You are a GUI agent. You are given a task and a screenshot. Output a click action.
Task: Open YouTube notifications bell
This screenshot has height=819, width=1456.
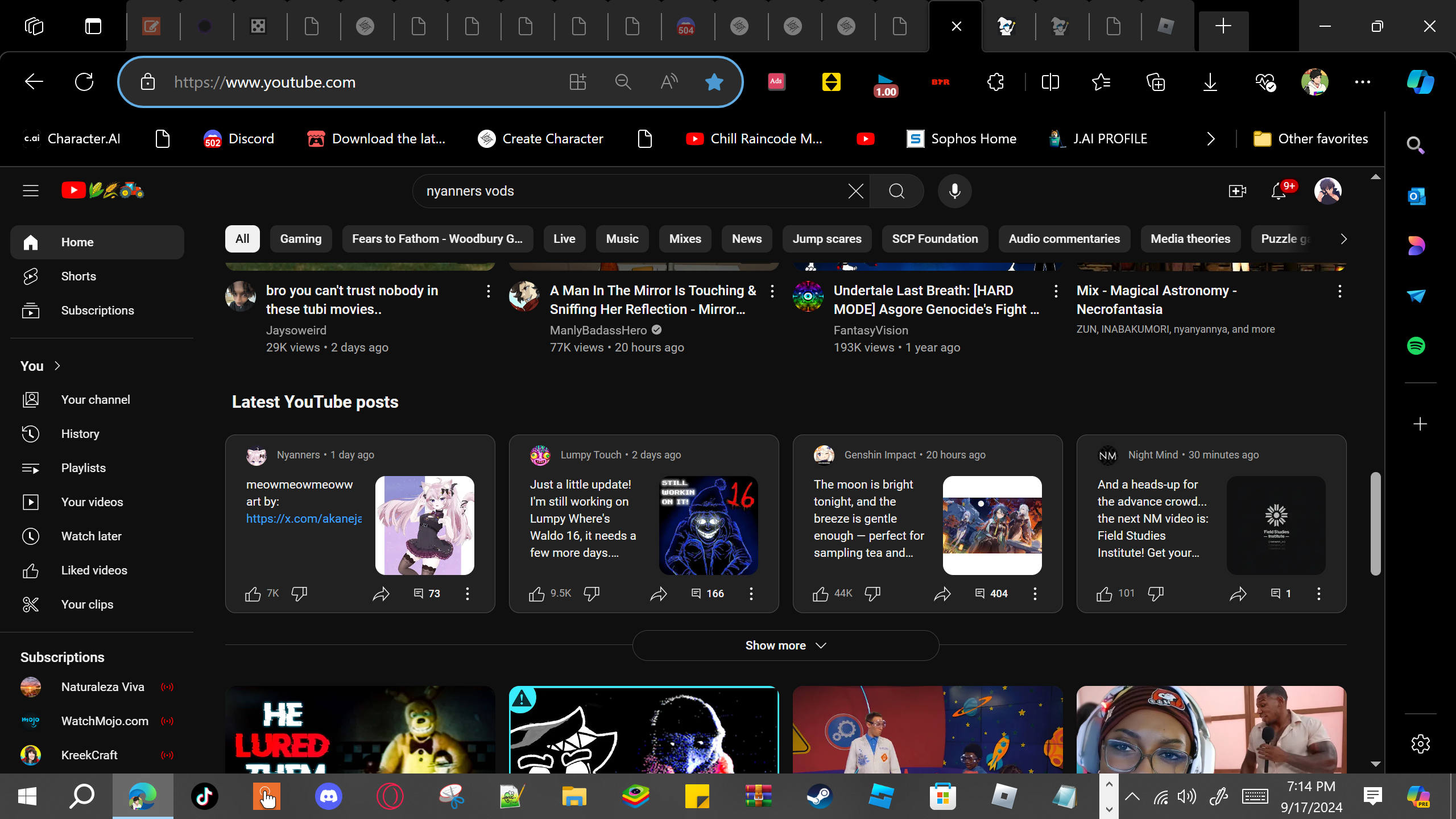pyautogui.click(x=1279, y=191)
